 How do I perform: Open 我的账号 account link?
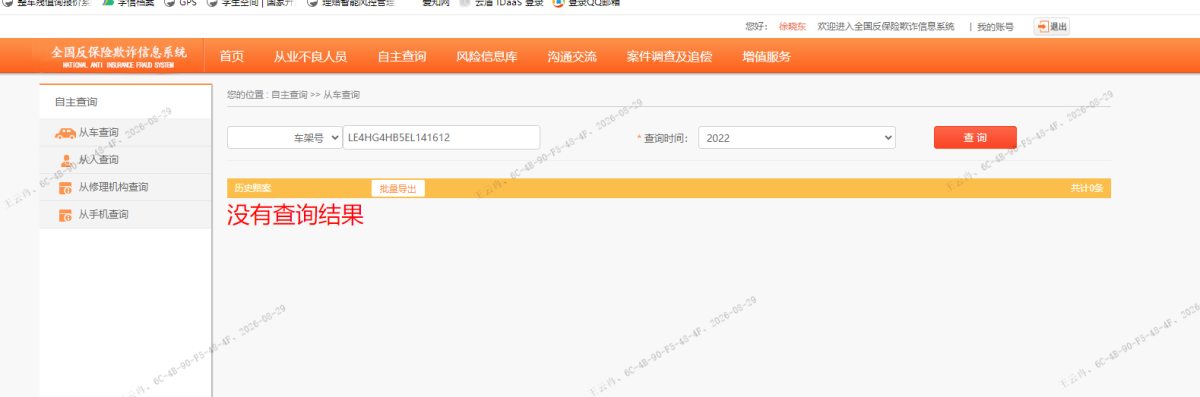coord(994,26)
